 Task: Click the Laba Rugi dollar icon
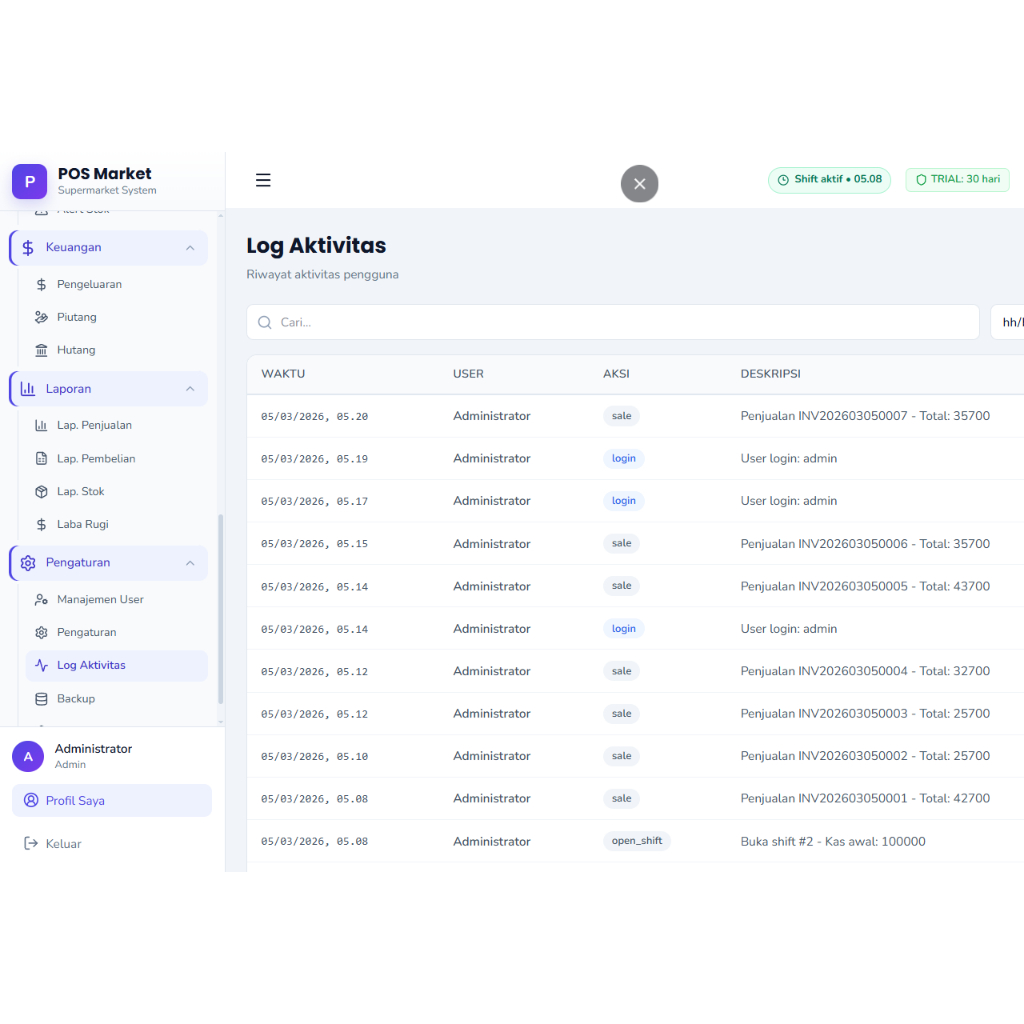click(x=41, y=524)
